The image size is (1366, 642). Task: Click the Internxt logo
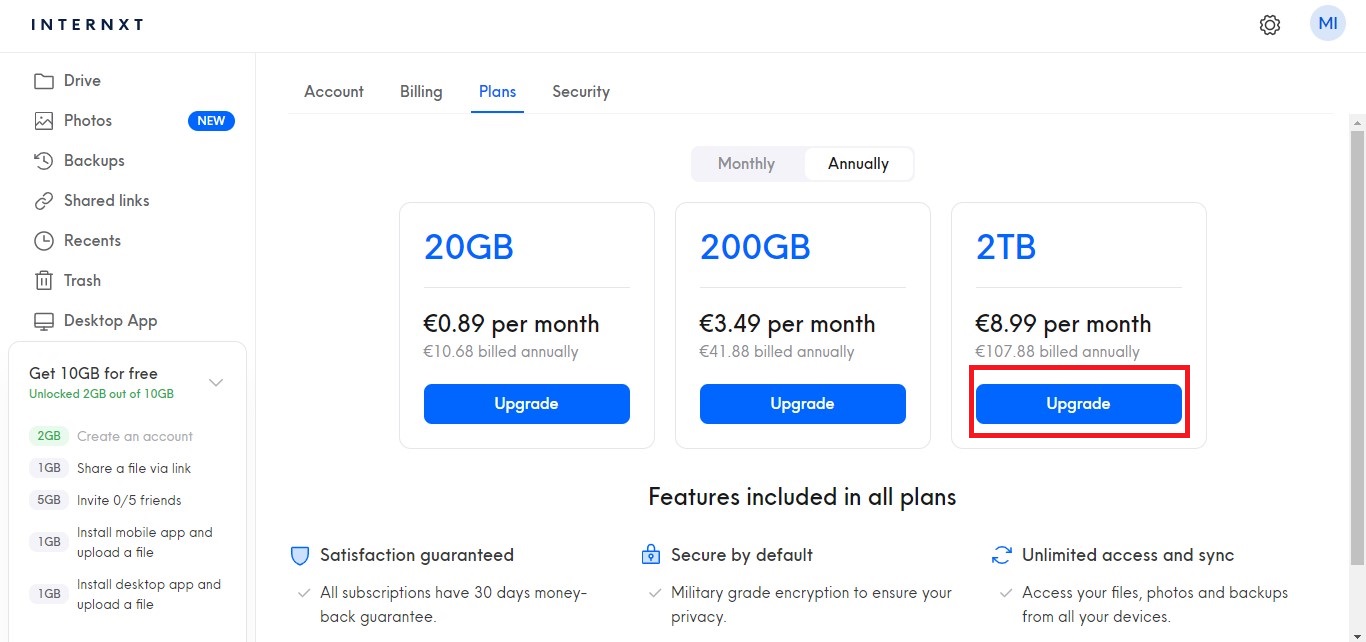point(87,25)
